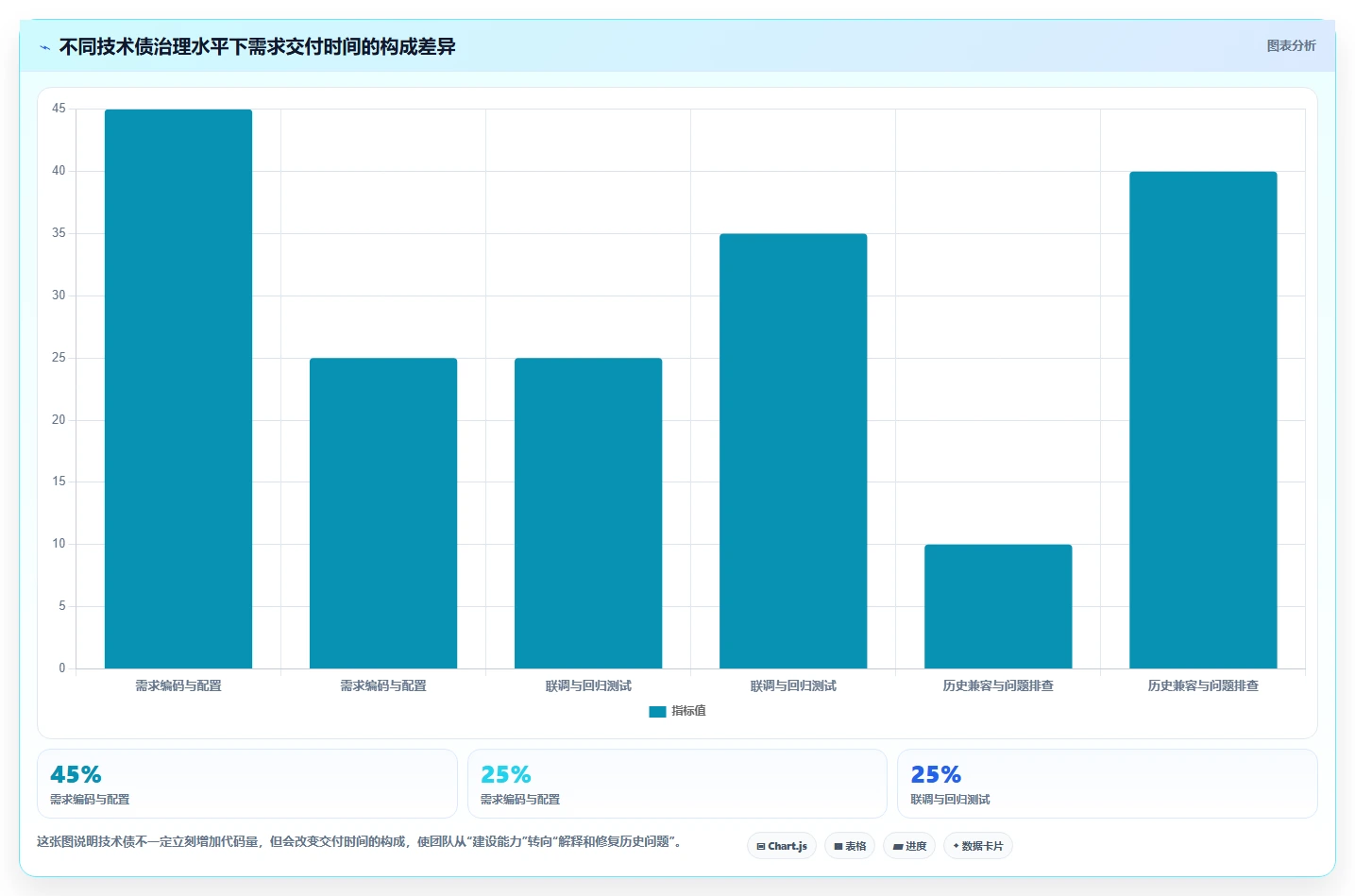Click the bar icon inside the 进度 chip

897,847
